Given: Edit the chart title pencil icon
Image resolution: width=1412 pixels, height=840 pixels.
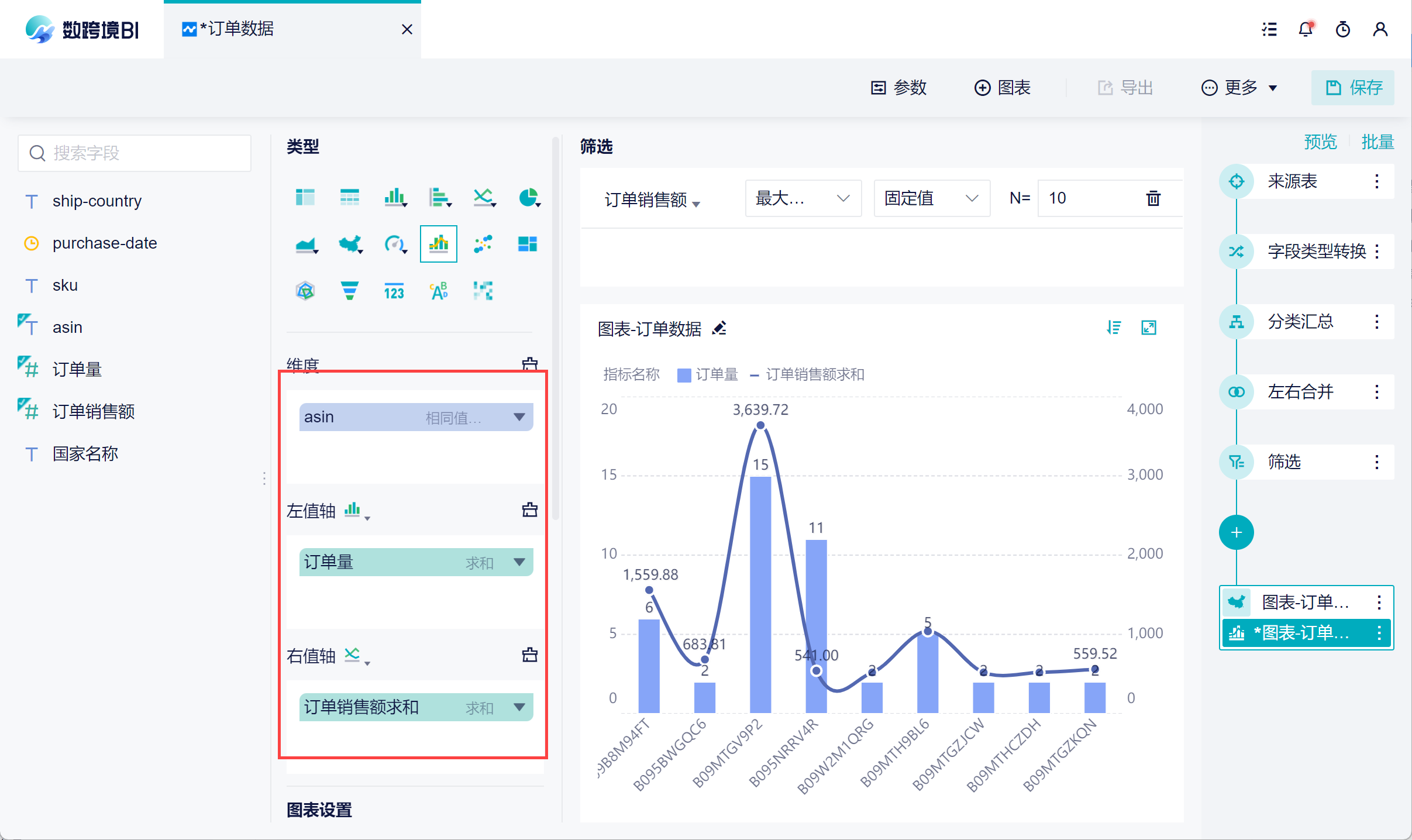Looking at the screenshot, I should tap(719, 329).
